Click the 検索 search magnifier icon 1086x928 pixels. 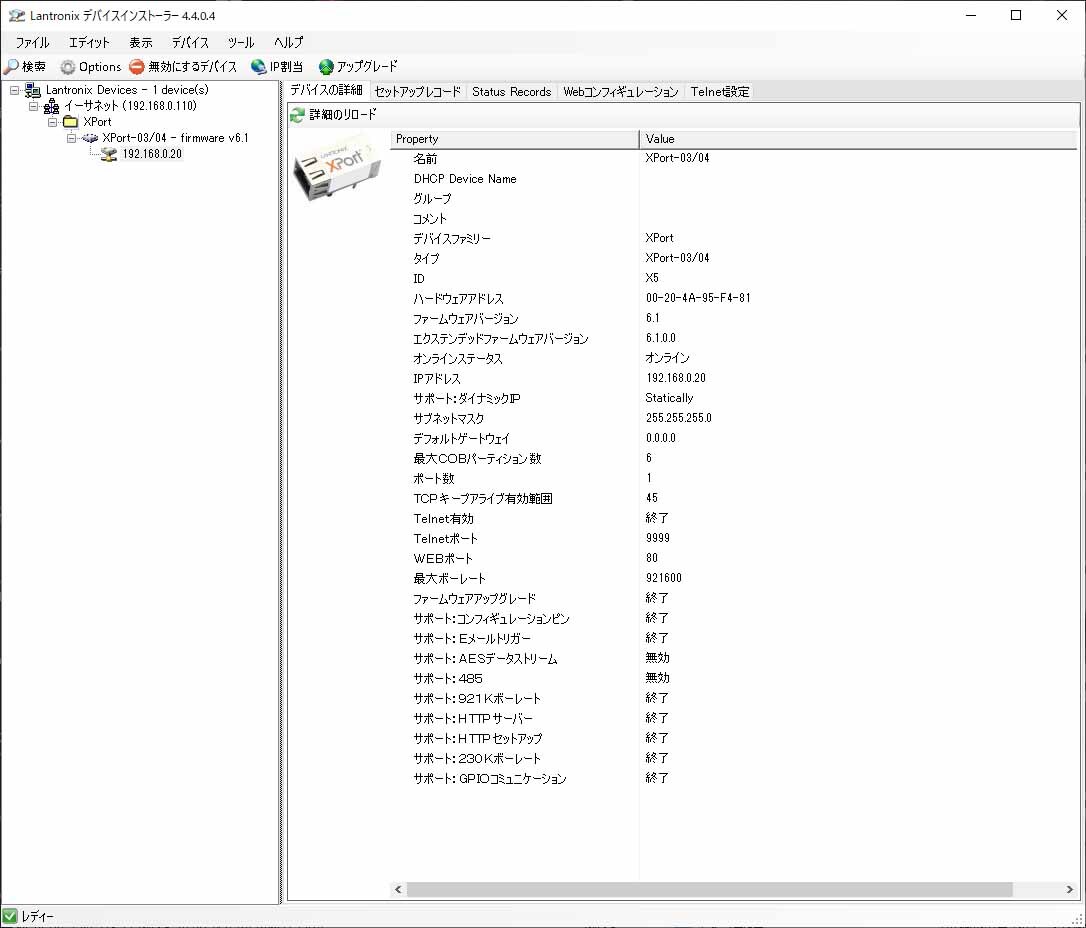(x=11, y=67)
